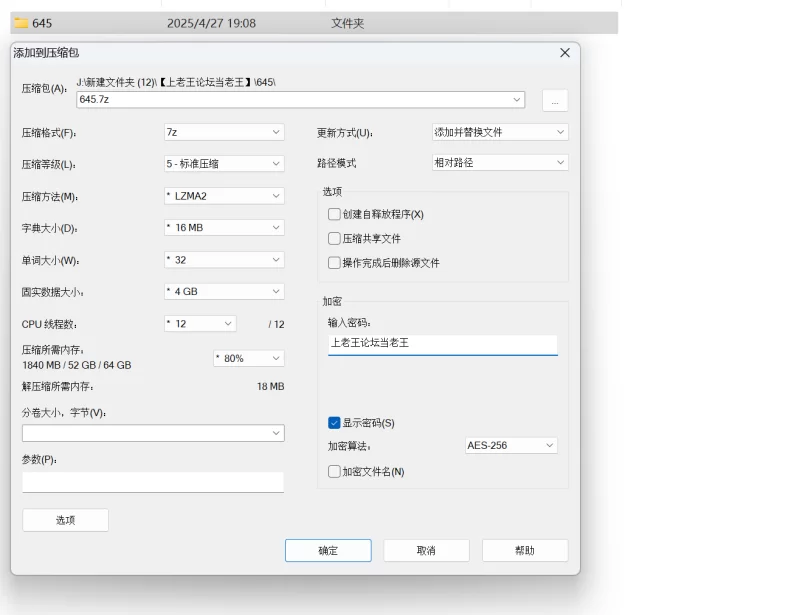Enable the 创建自释放程序(X) checkbox
Image resolution: width=800 pixels, height=615 pixels.
(334, 214)
